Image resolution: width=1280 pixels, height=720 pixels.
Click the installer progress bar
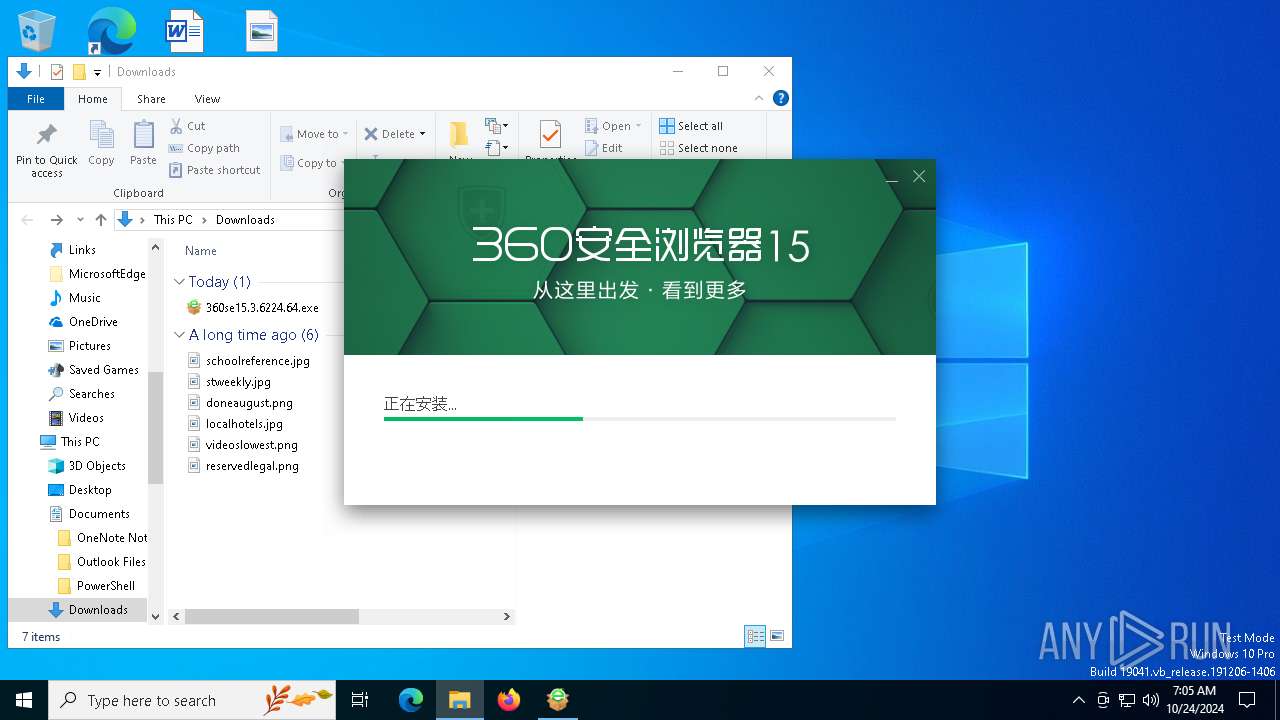(x=640, y=418)
